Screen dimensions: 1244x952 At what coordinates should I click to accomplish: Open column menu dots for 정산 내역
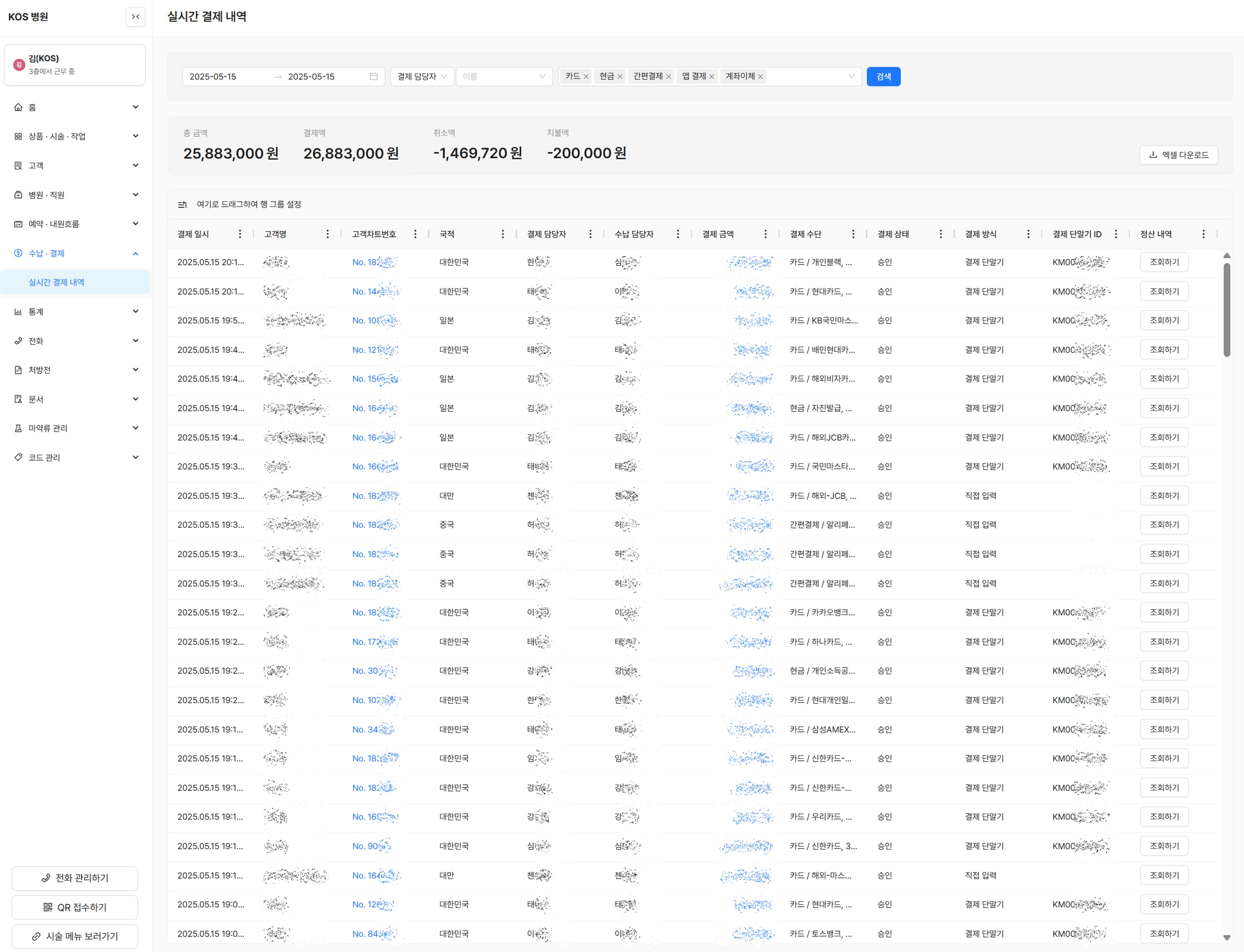(x=1203, y=234)
